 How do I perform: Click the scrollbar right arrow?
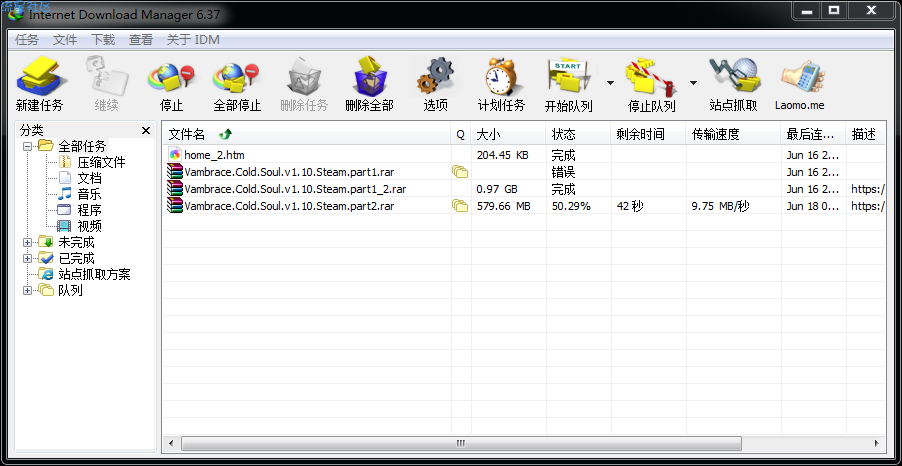pyautogui.click(x=877, y=443)
